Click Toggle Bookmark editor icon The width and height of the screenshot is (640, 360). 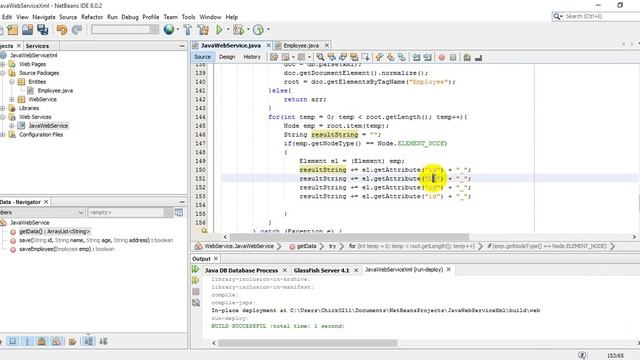(x=402, y=57)
